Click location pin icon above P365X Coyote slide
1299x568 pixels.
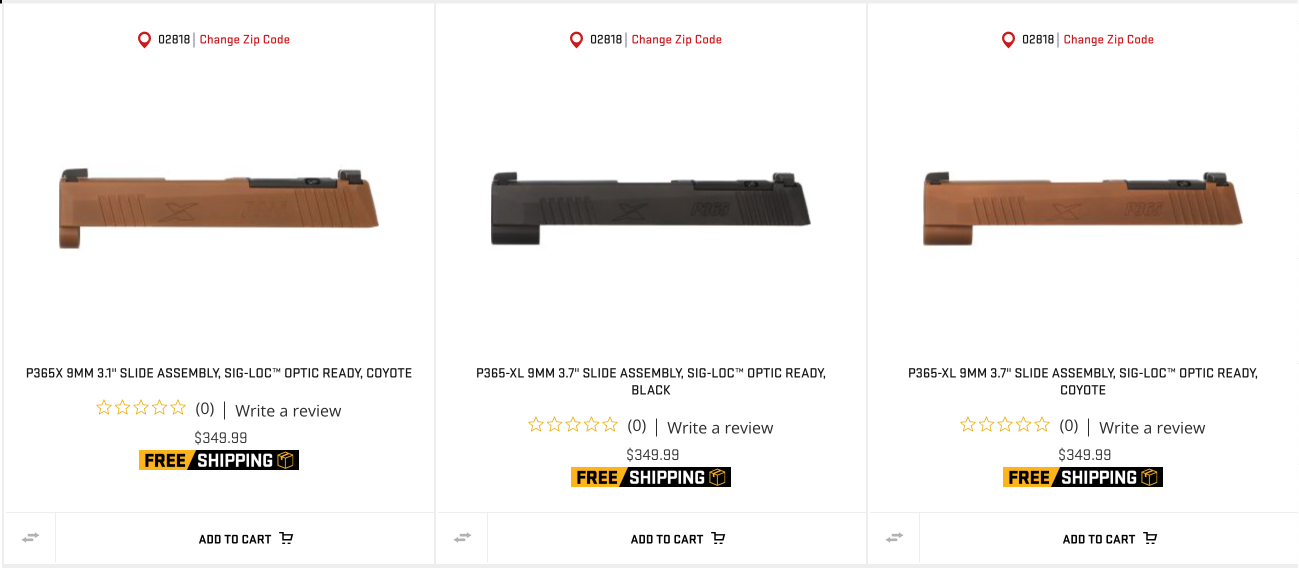144,40
